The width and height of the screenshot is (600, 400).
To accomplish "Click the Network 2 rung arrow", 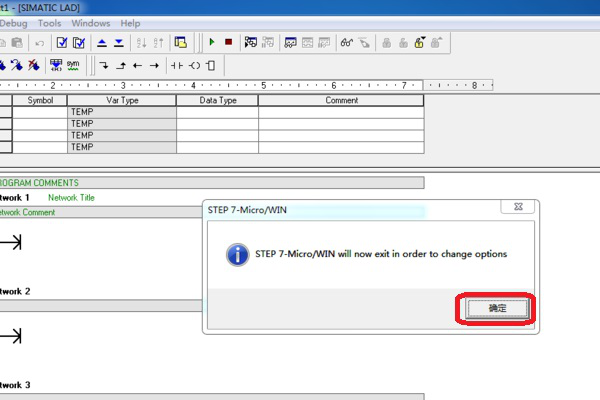I will point(11,336).
